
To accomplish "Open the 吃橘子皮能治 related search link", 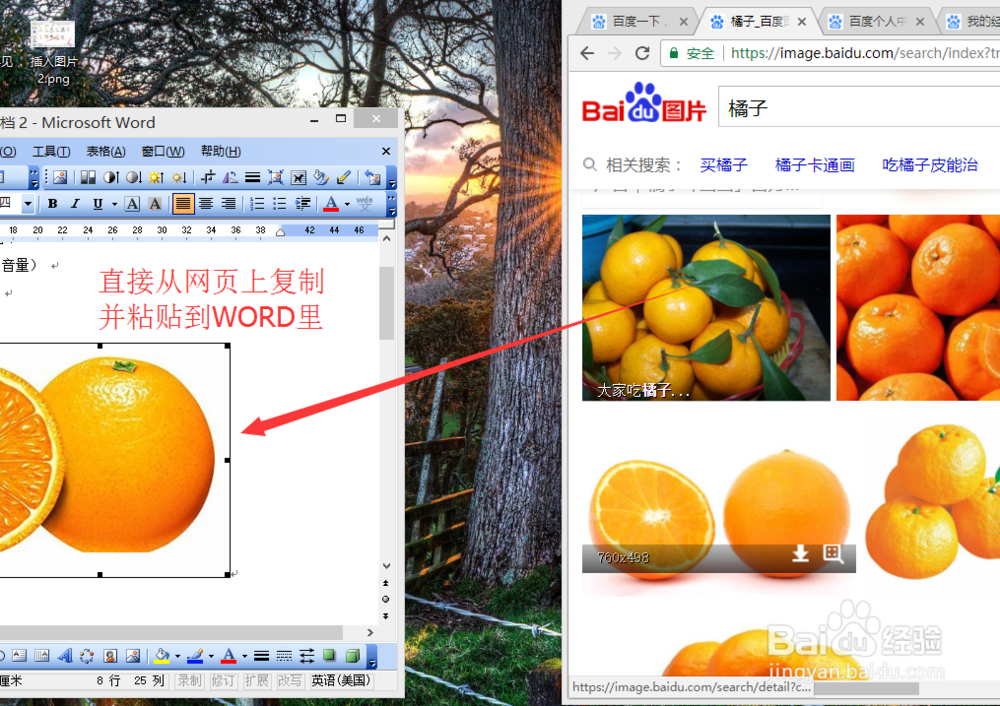I will [929, 165].
